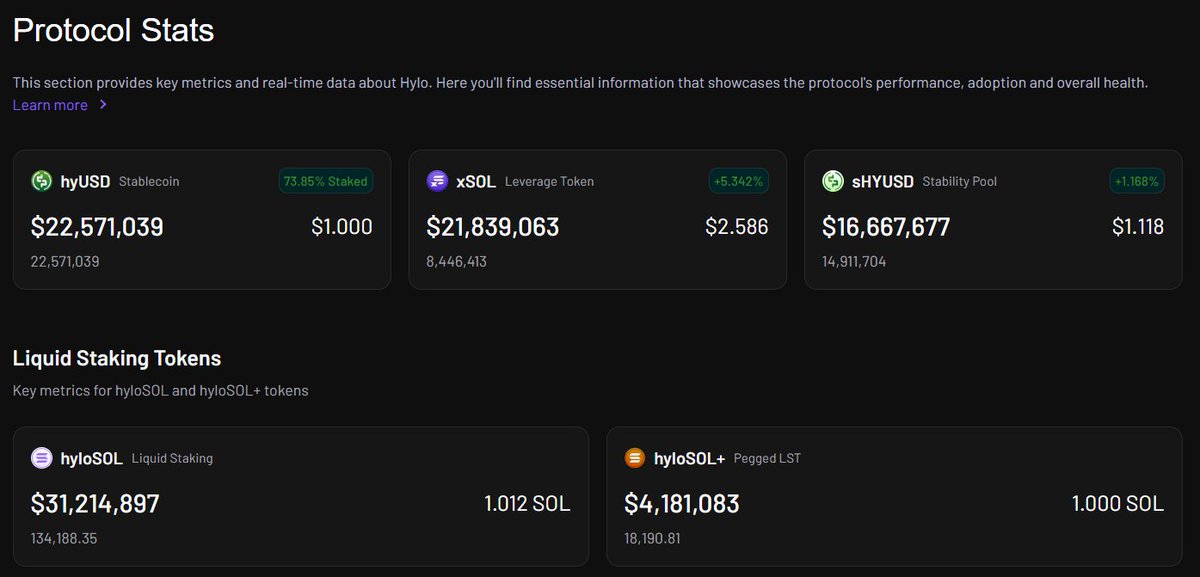The height and width of the screenshot is (577, 1200).
Task: Click the hyloSOL+ value $4,181,083
Action: click(681, 503)
